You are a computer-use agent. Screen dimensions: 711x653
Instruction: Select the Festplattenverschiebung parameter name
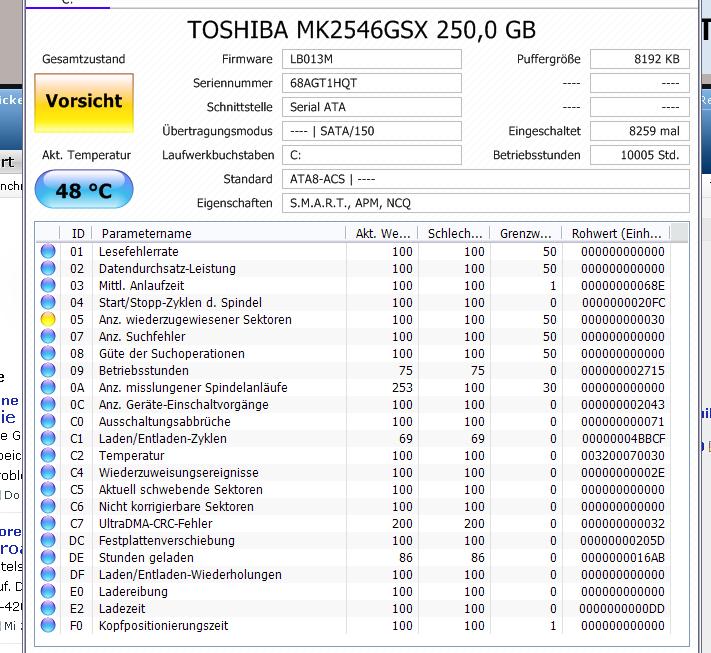click(x=167, y=541)
